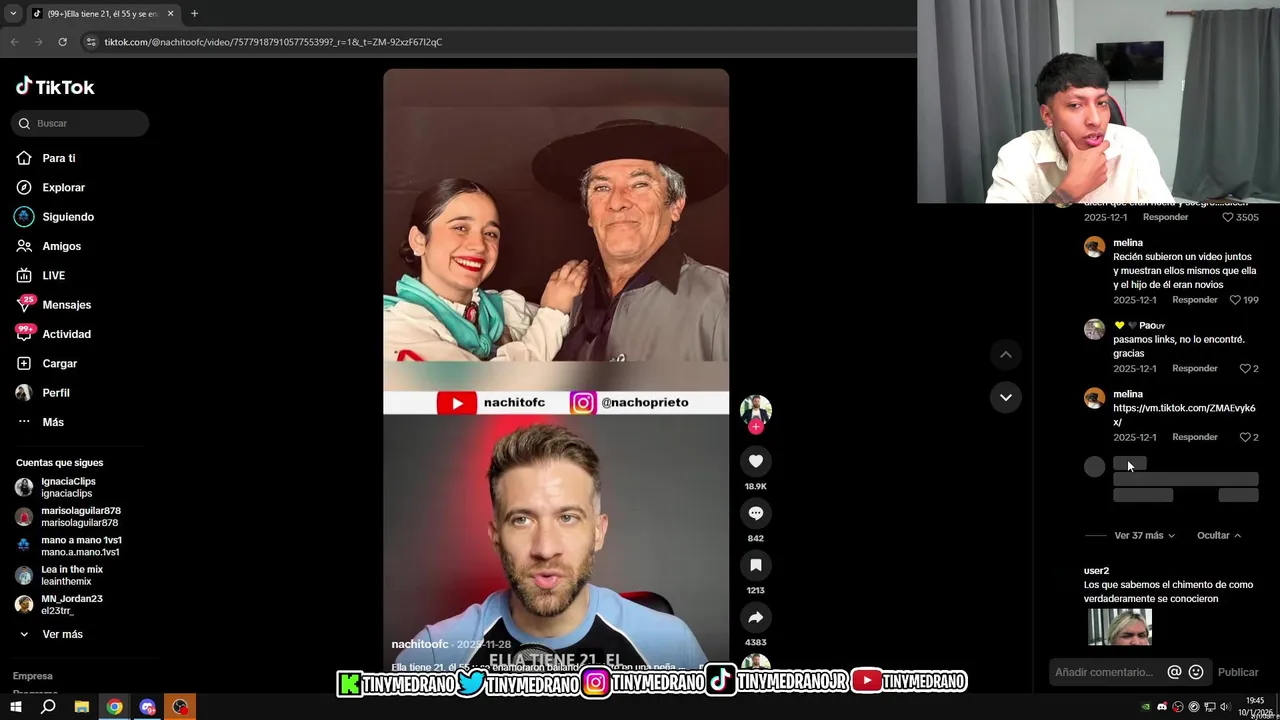Like melina's comment with 199 likes

[x=1235, y=300]
